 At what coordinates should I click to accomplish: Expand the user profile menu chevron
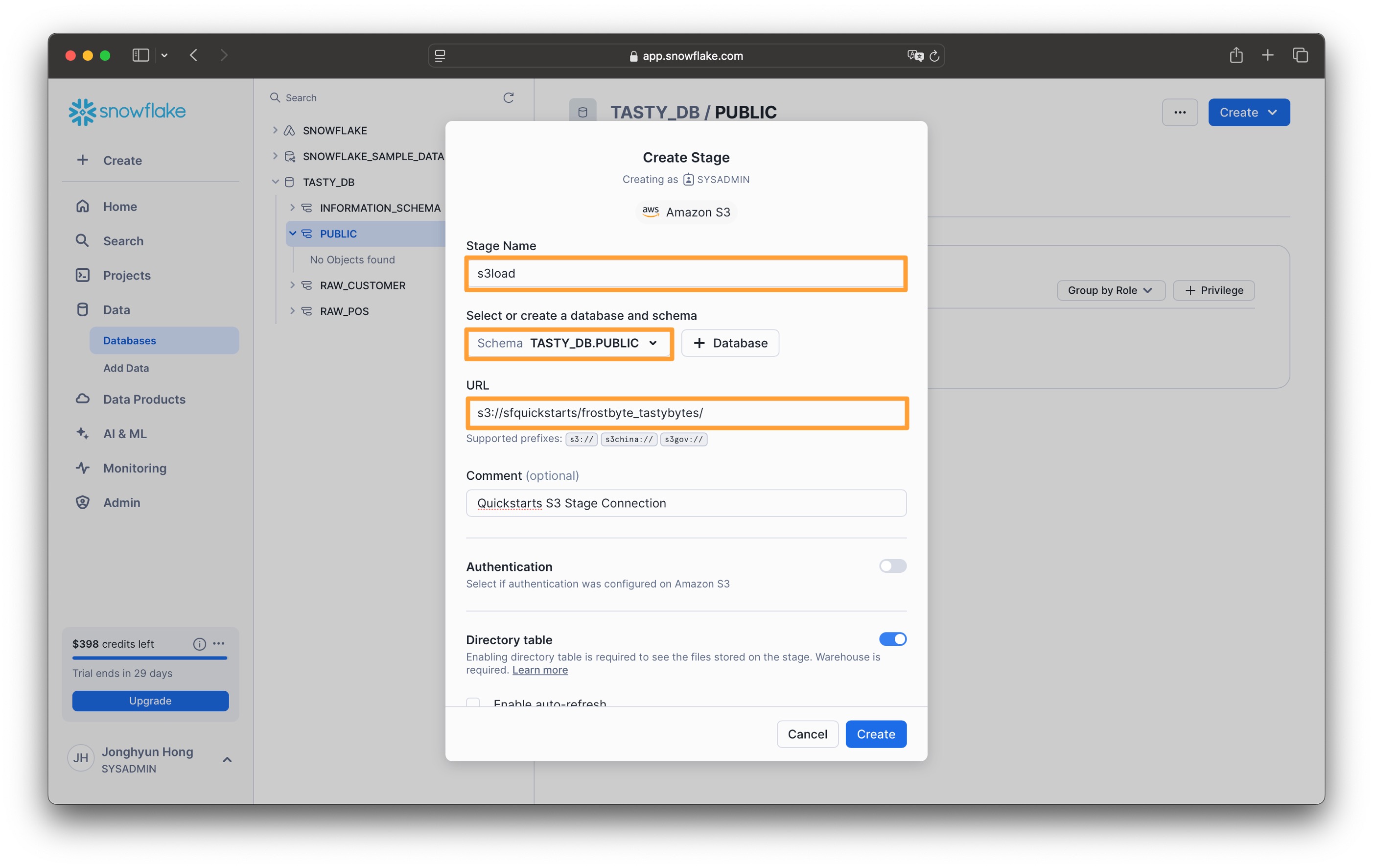[227, 759]
